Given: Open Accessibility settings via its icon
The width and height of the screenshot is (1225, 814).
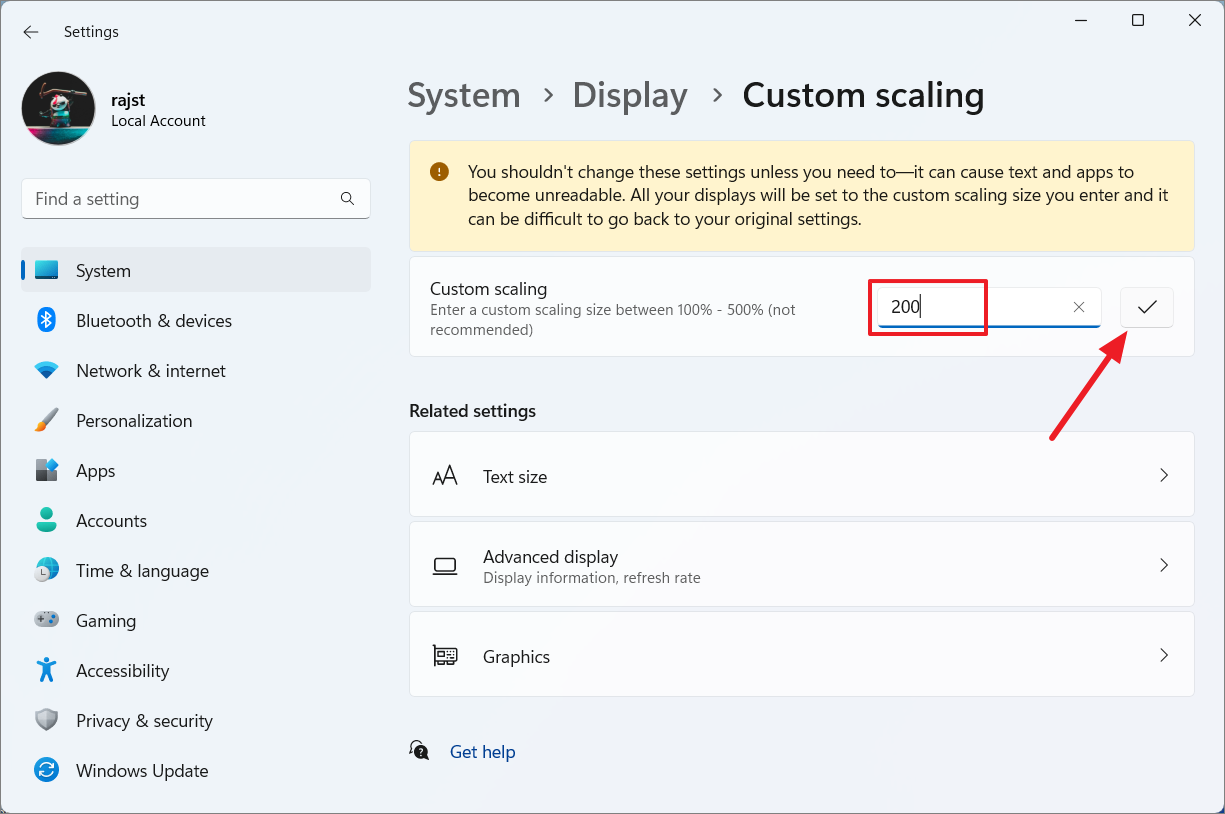Looking at the screenshot, I should click(47, 670).
